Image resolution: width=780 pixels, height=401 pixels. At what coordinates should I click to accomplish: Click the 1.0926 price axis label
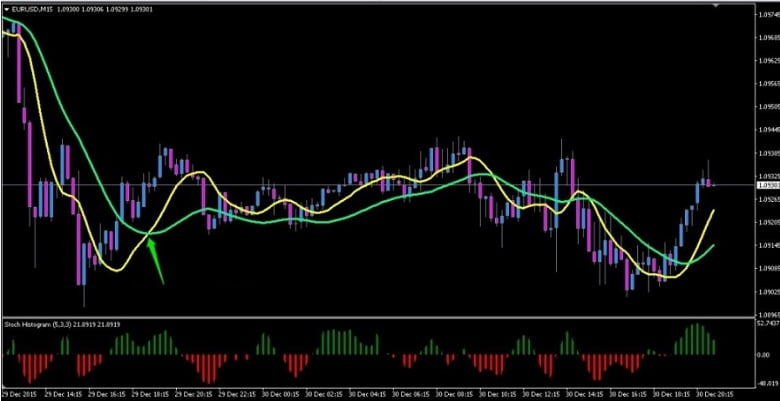tap(768, 199)
